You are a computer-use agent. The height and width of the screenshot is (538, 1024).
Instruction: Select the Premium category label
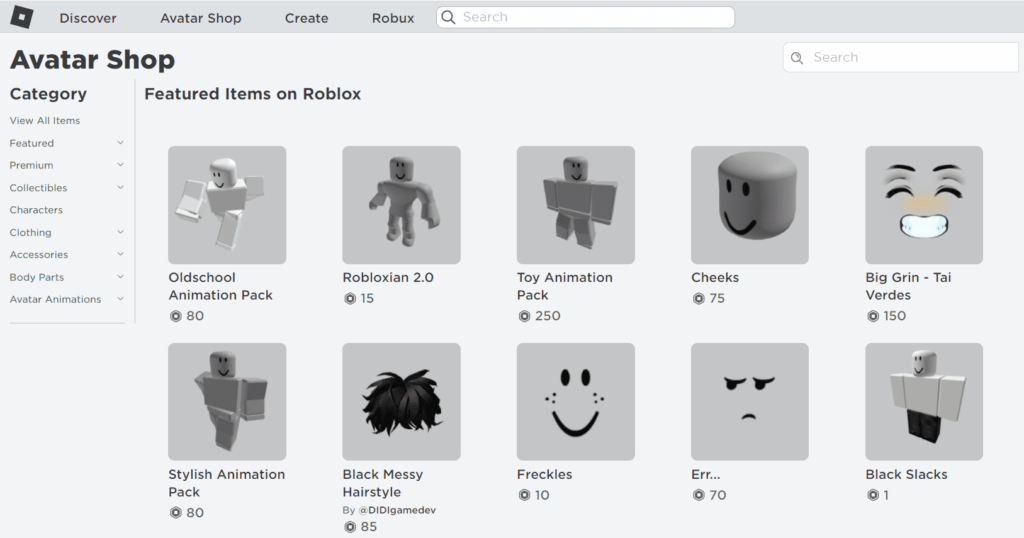[31, 165]
